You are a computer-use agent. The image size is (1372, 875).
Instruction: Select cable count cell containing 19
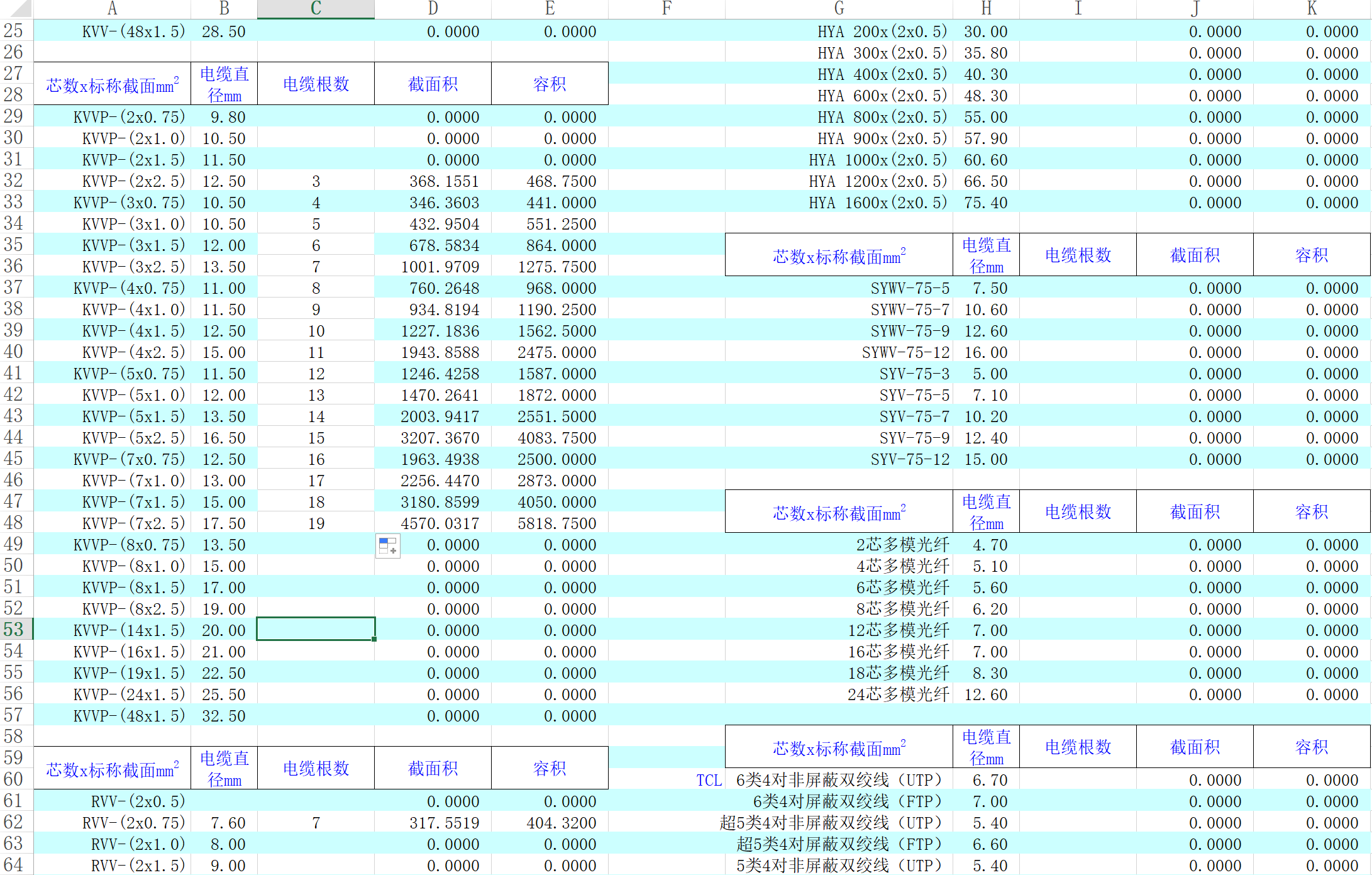pyautogui.click(x=316, y=523)
